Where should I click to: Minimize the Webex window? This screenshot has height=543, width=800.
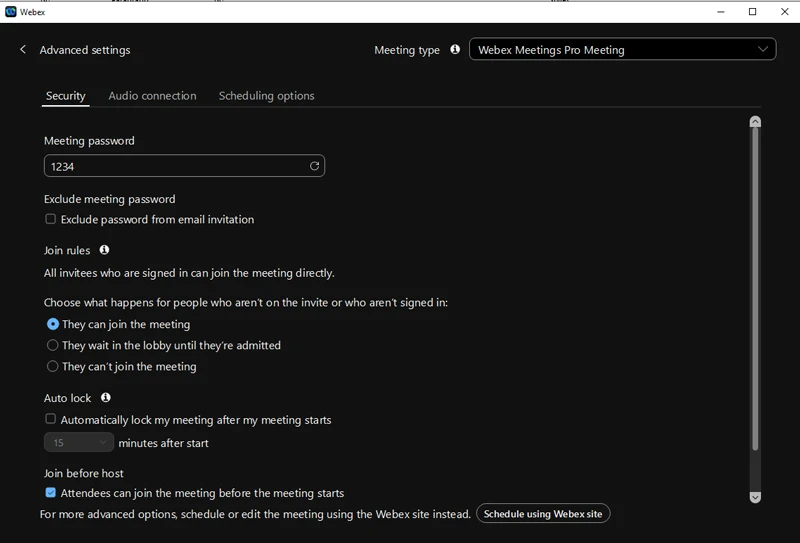(x=720, y=12)
